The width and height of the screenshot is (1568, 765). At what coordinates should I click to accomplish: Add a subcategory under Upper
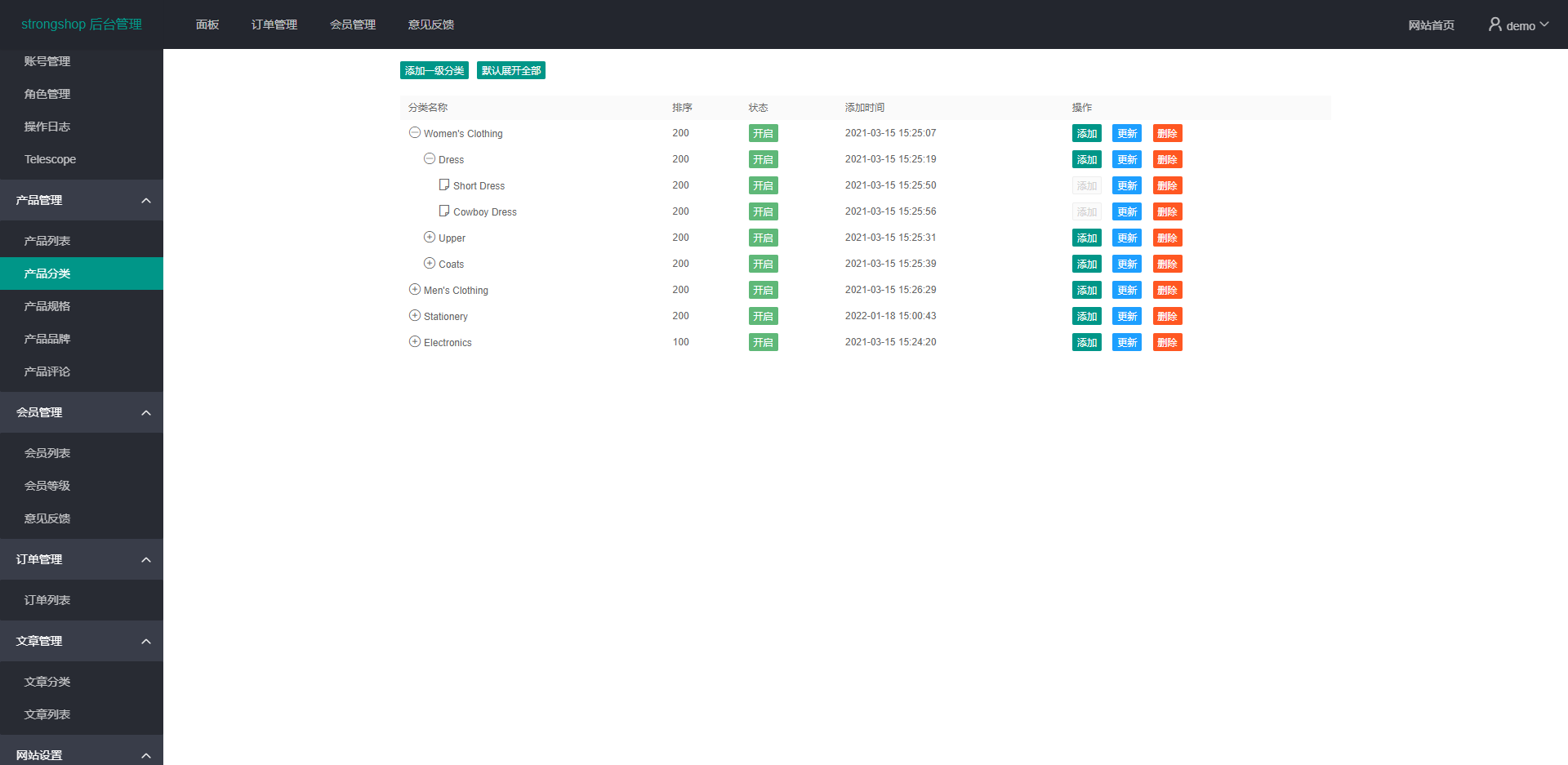click(x=1087, y=238)
